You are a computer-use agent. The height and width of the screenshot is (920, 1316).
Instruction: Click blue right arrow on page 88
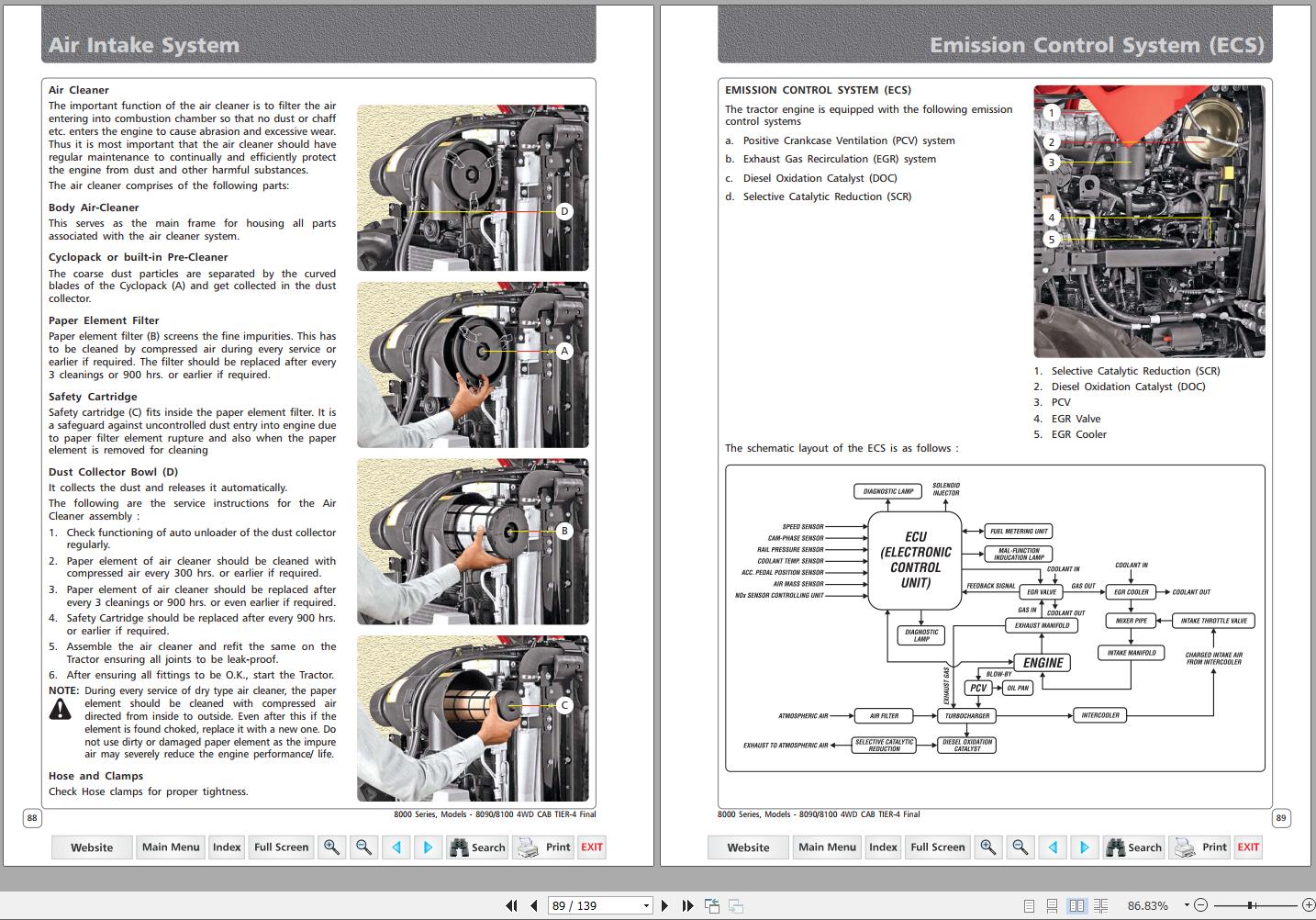[x=428, y=847]
